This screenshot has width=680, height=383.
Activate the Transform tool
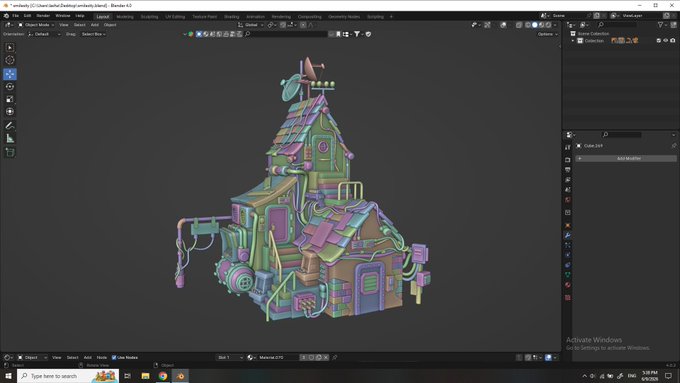click(10, 112)
